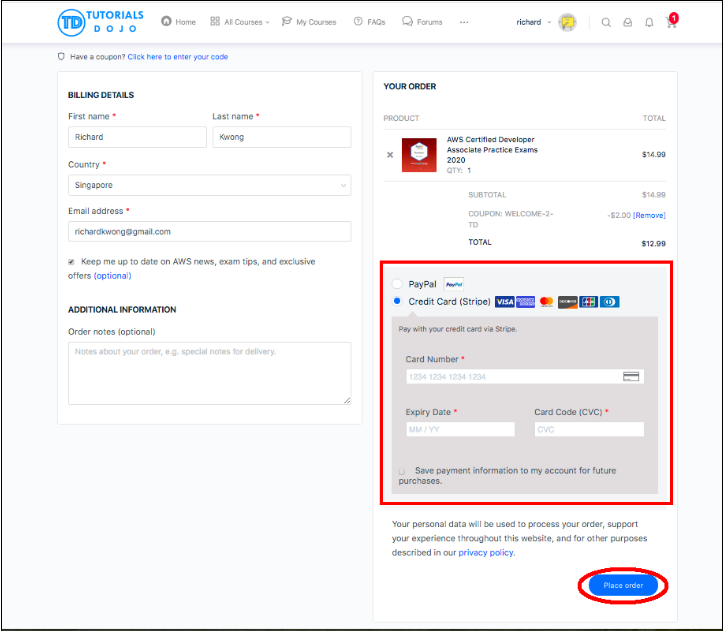
Task: Toggle the AWS news subscription checkbox
Action: [x=71, y=262]
